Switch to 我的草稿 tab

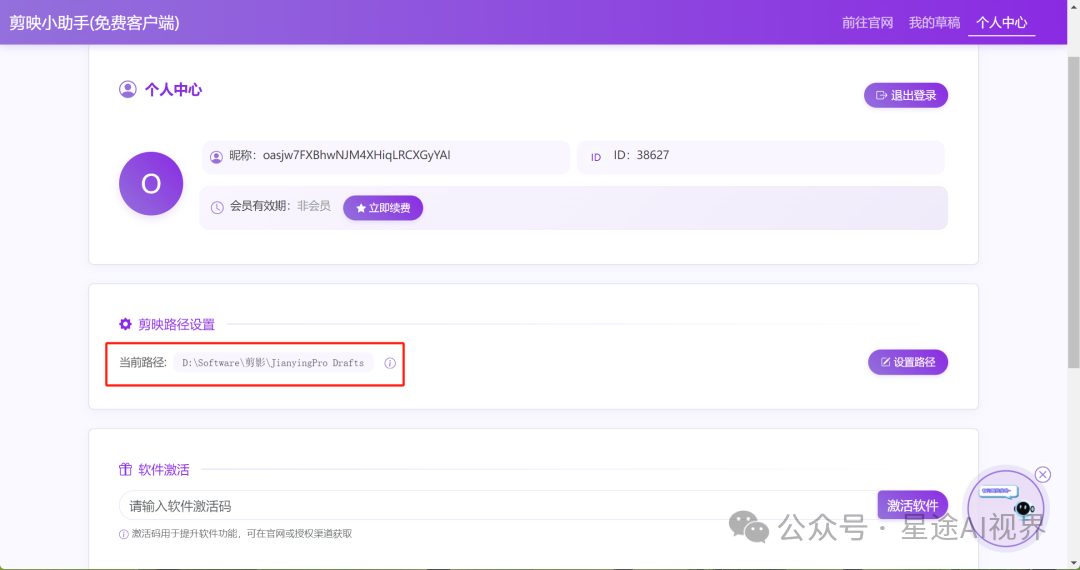934,23
